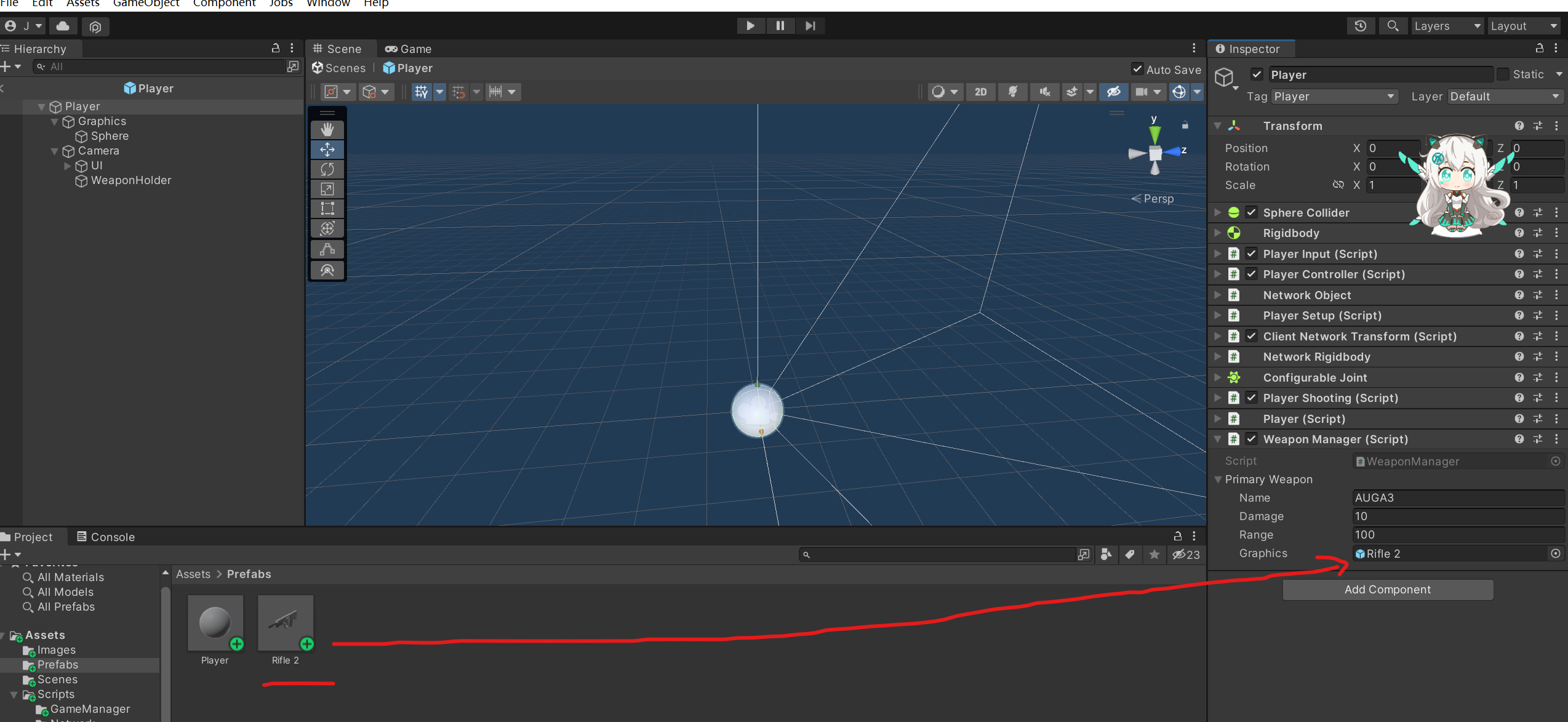Expand the UI node in Hierarchy
The width and height of the screenshot is (1568, 722).
click(x=67, y=166)
